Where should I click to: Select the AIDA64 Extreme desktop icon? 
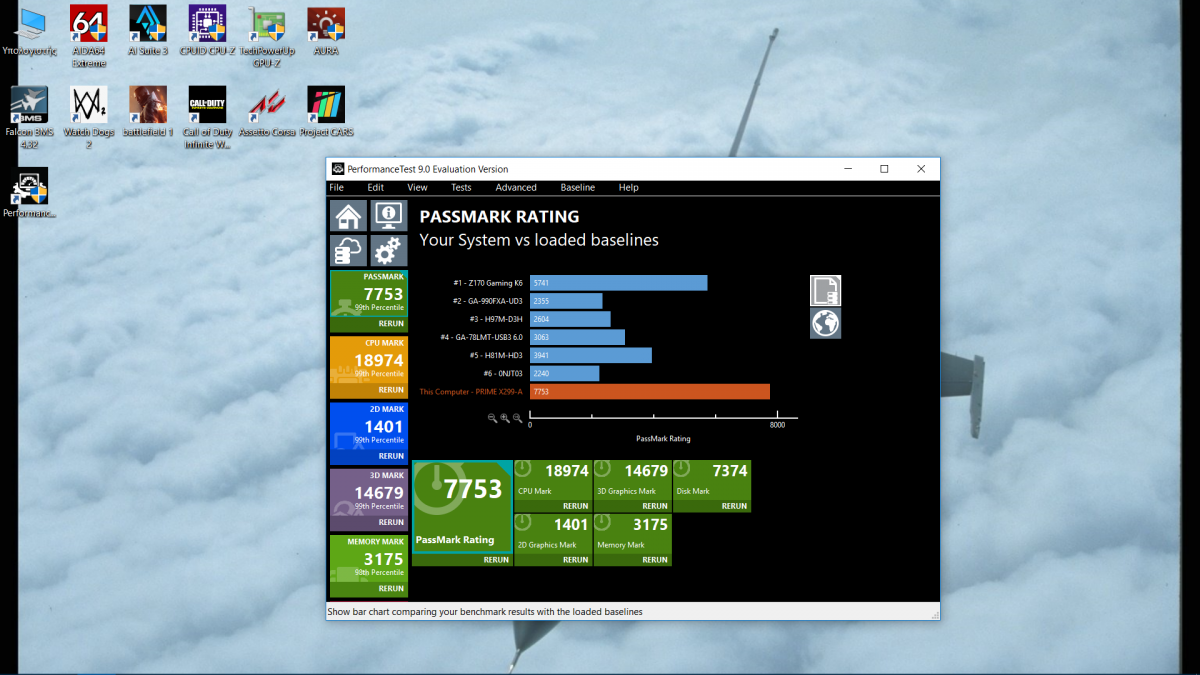coord(88,36)
